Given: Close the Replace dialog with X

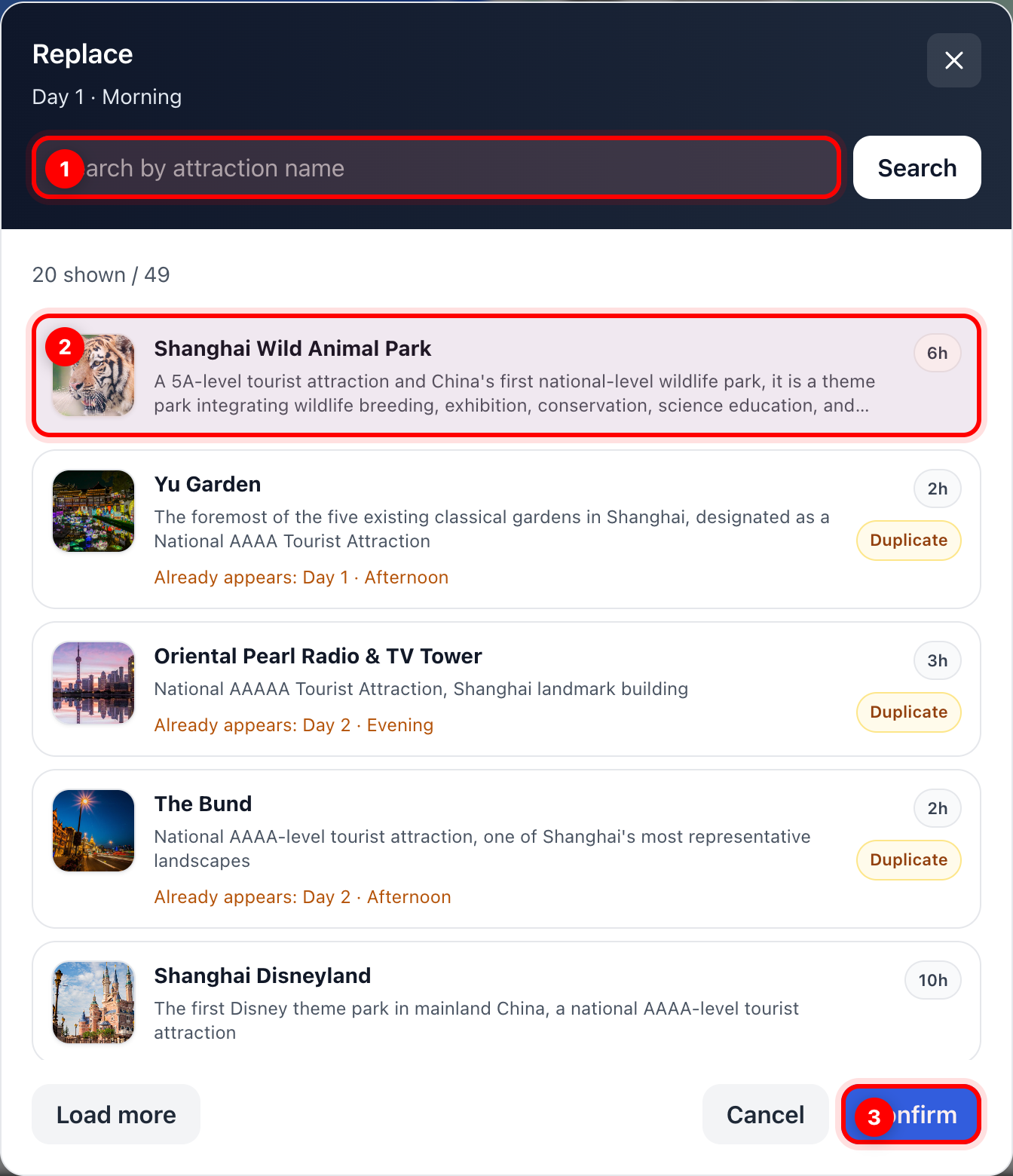Looking at the screenshot, I should pos(953,60).
